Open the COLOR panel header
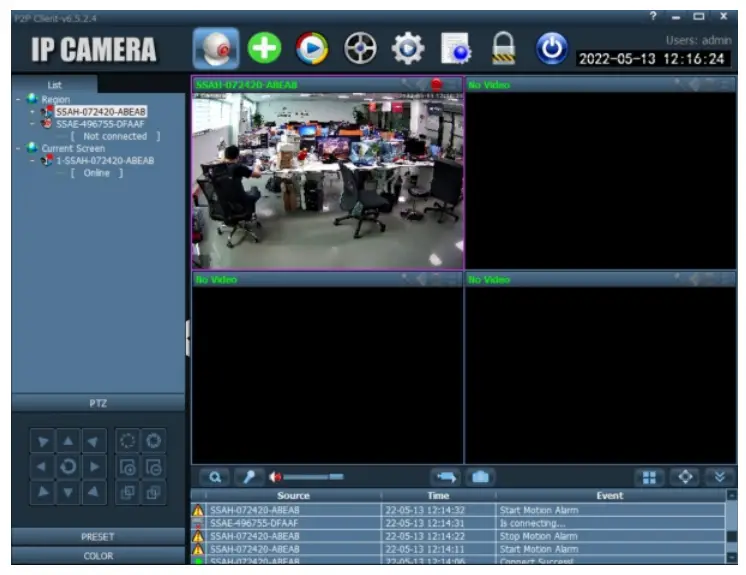The width and height of the screenshot is (746, 575). point(98,556)
